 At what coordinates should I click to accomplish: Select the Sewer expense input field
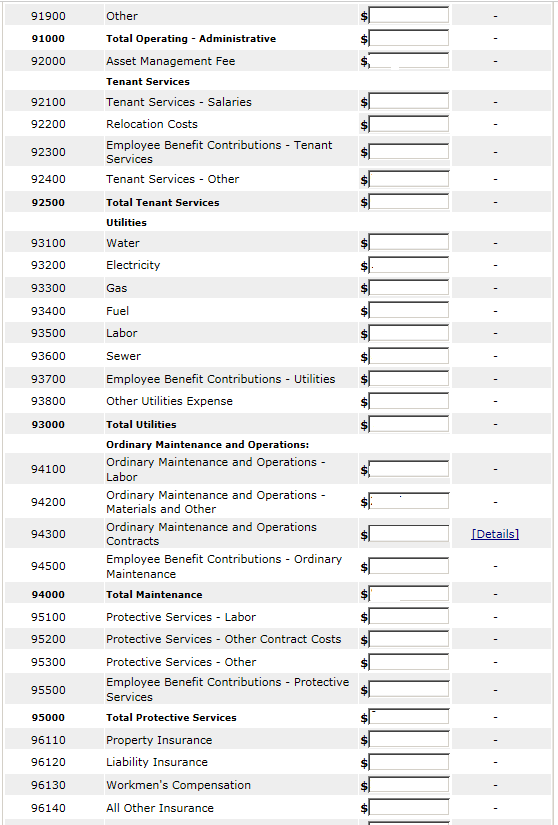(x=409, y=356)
